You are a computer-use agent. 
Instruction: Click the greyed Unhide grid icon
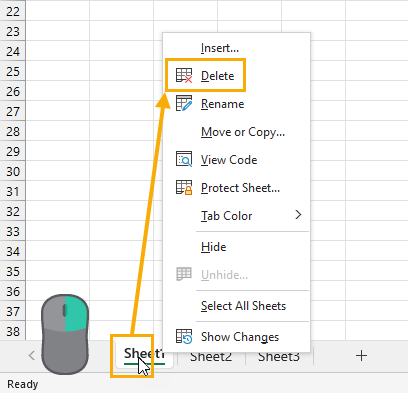[x=184, y=274]
